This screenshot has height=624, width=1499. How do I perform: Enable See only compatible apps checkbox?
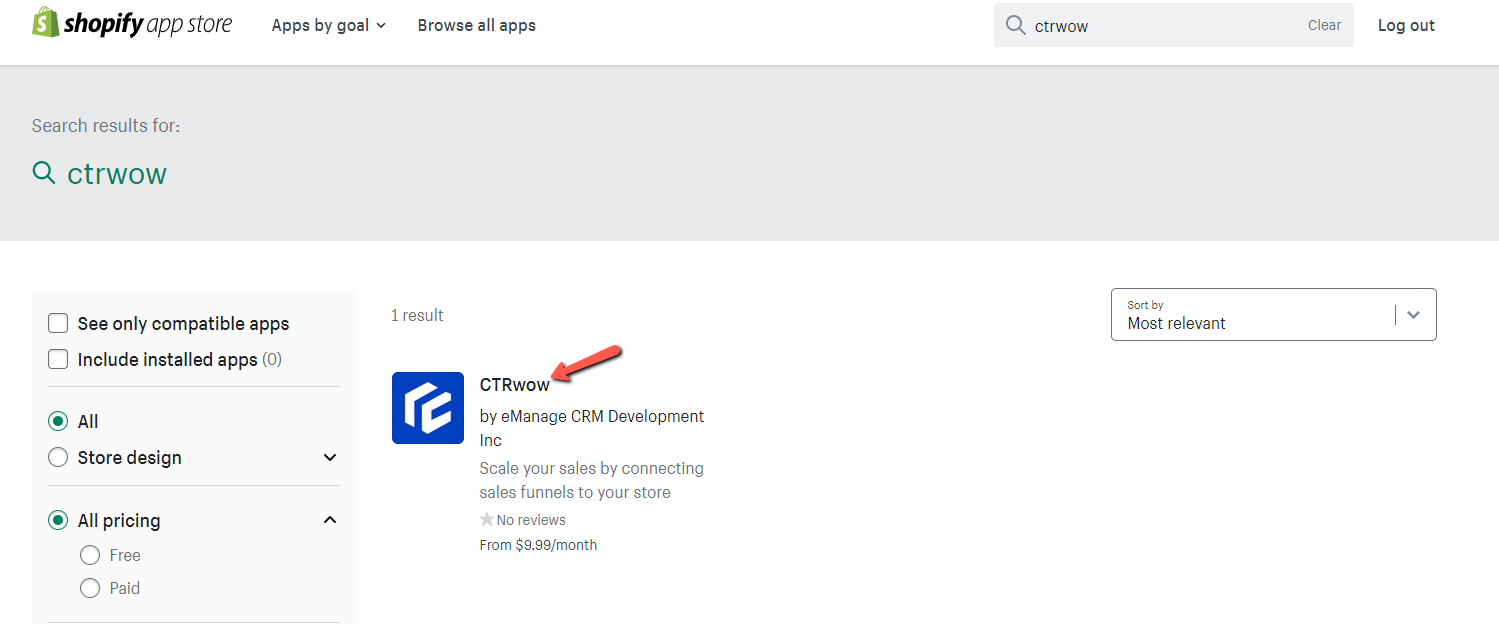click(x=59, y=323)
